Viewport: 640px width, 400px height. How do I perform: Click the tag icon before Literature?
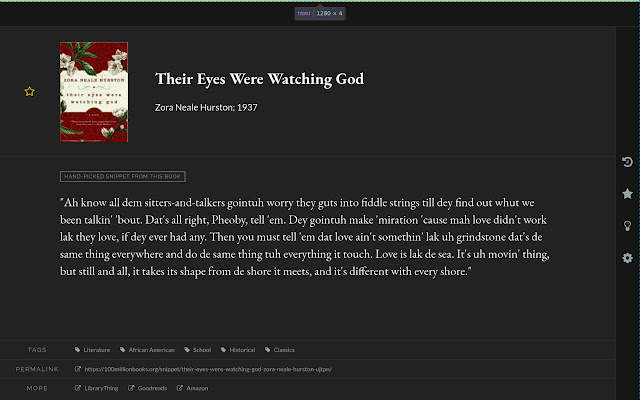(x=78, y=350)
